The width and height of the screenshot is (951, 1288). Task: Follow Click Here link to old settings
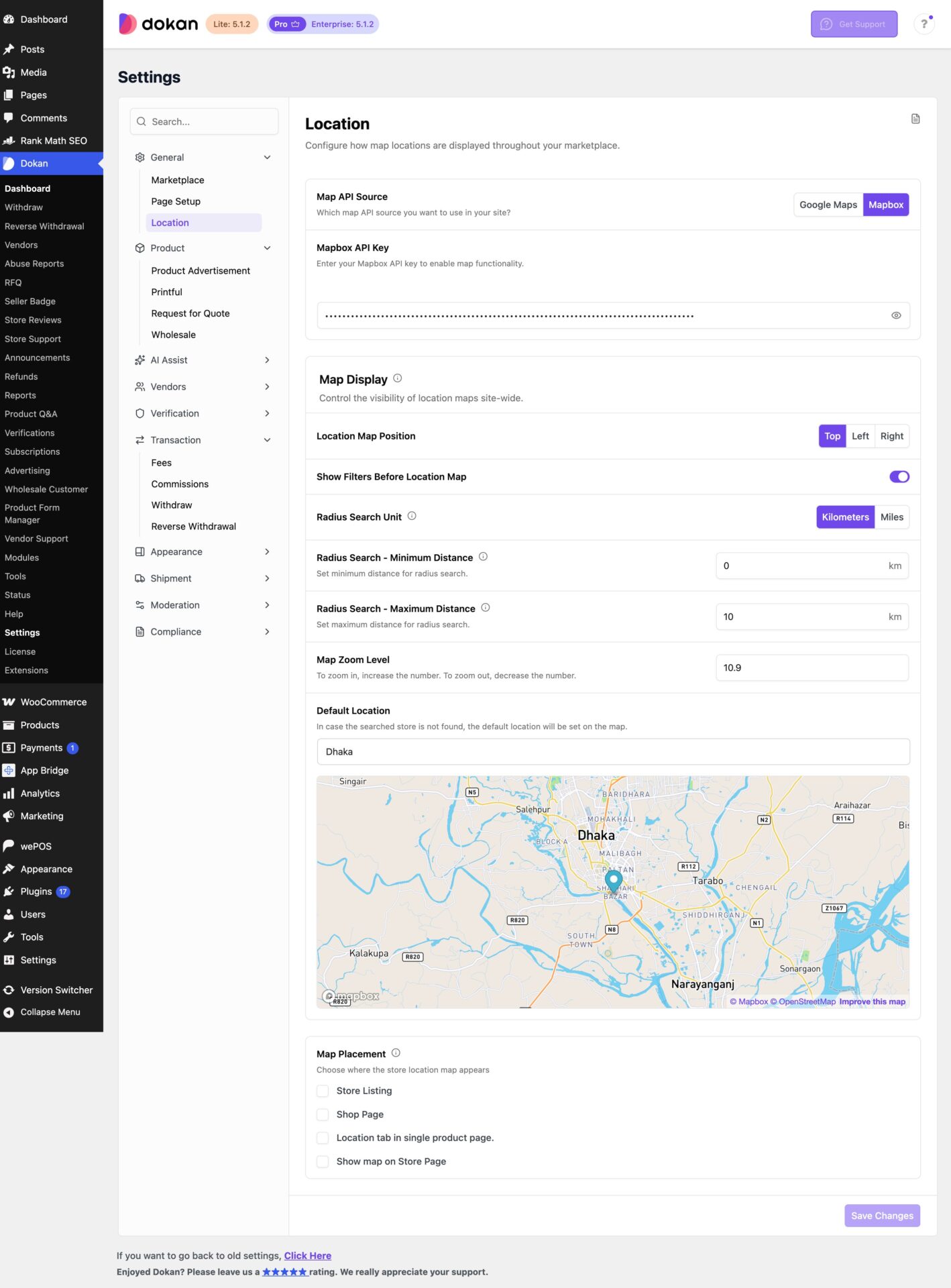tap(308, 1256)
